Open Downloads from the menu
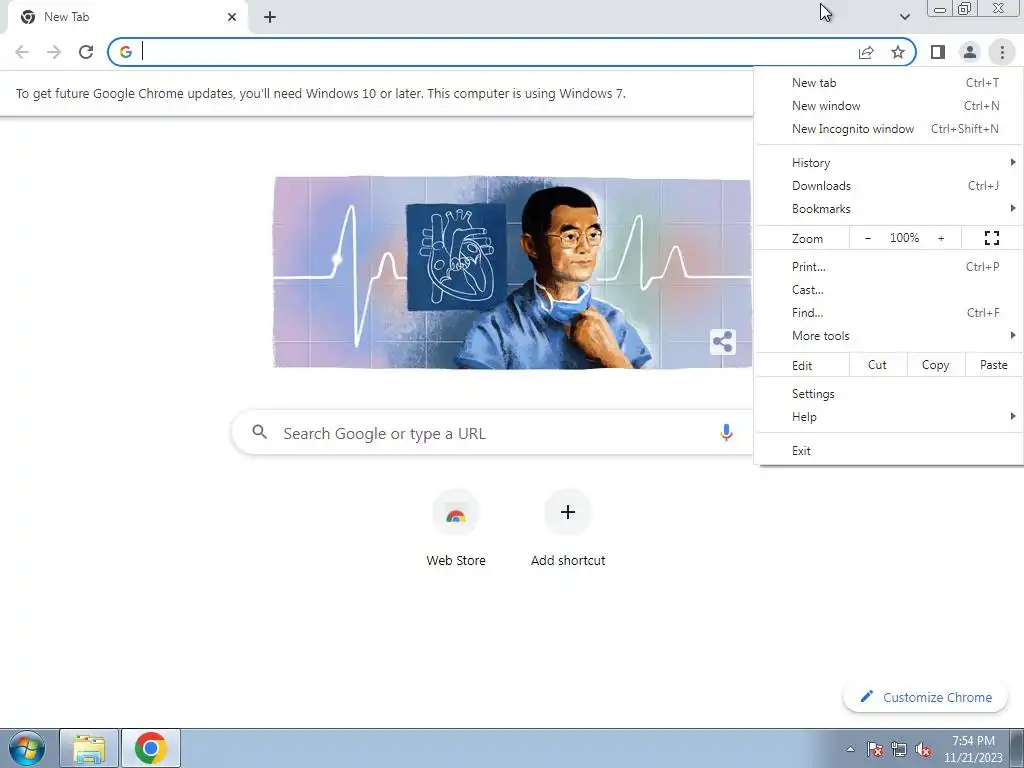This screenshot has height=768, width=1024. pyautogui.click(x=889, y=185)
